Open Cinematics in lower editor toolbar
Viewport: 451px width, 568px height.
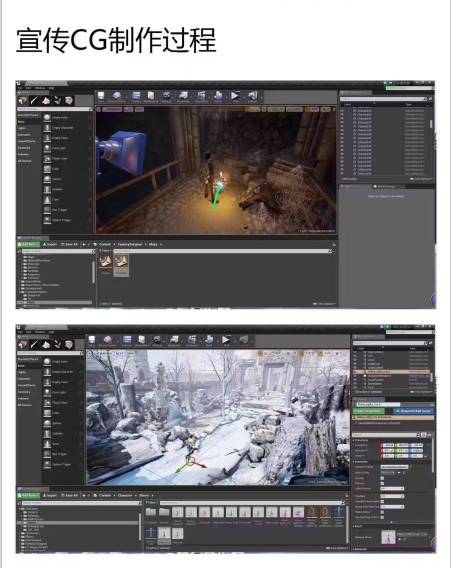point(192,341)
